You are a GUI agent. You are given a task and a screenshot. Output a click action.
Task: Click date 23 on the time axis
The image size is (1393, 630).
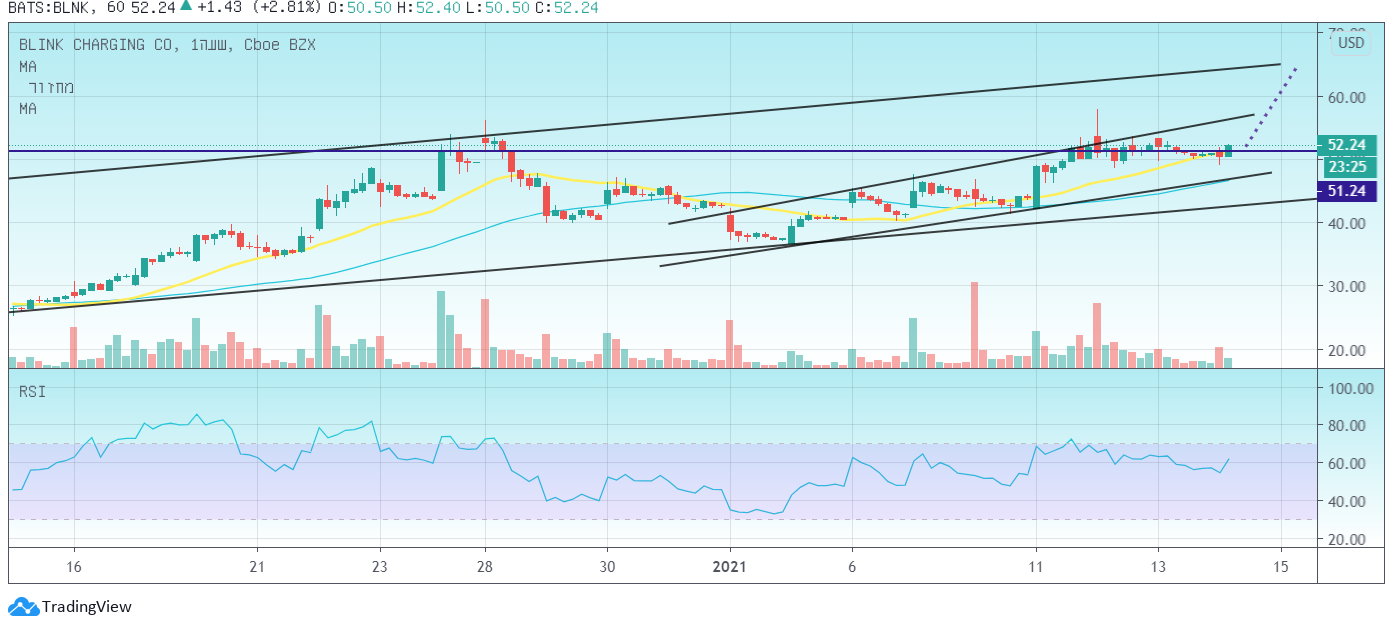click(380, 566)
